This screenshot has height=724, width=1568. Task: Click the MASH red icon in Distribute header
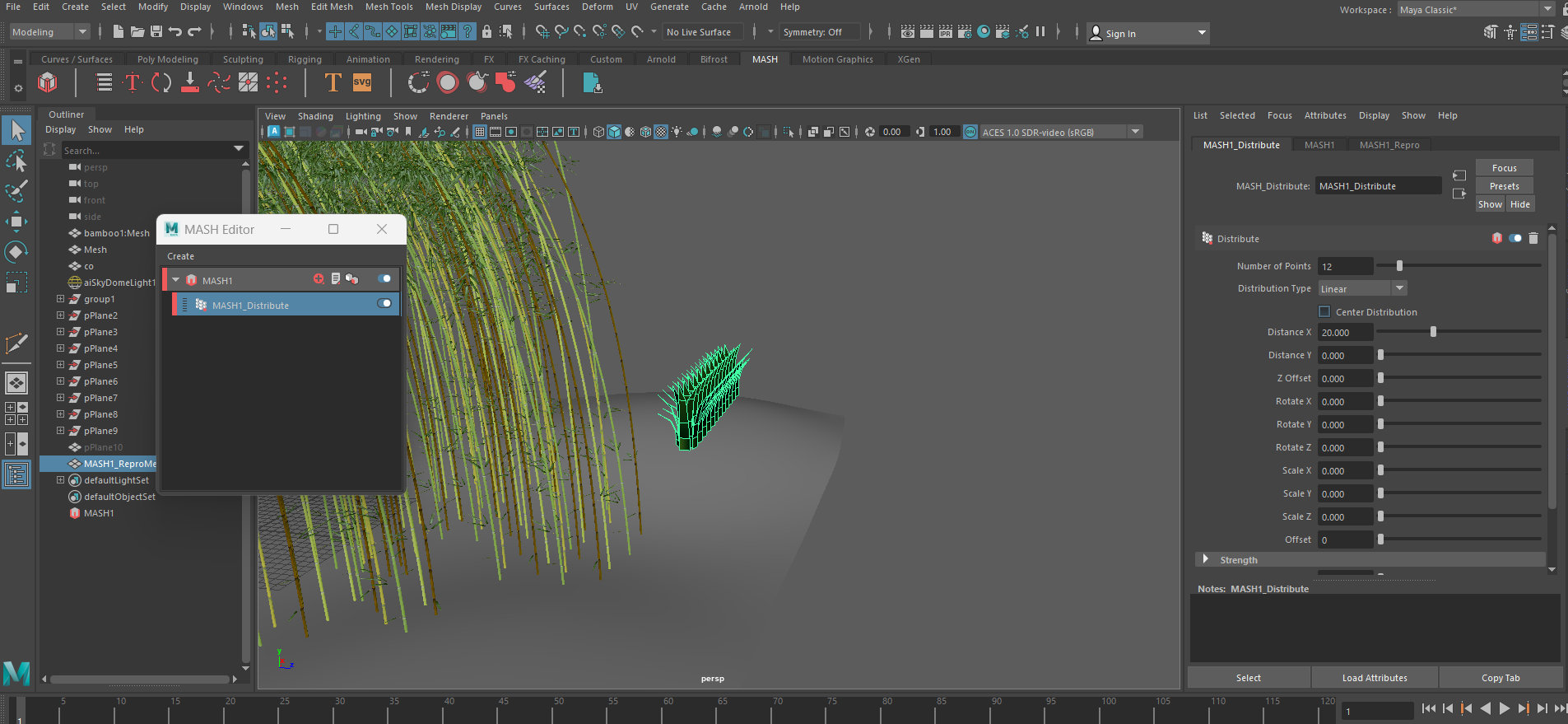click(1497, 238)
